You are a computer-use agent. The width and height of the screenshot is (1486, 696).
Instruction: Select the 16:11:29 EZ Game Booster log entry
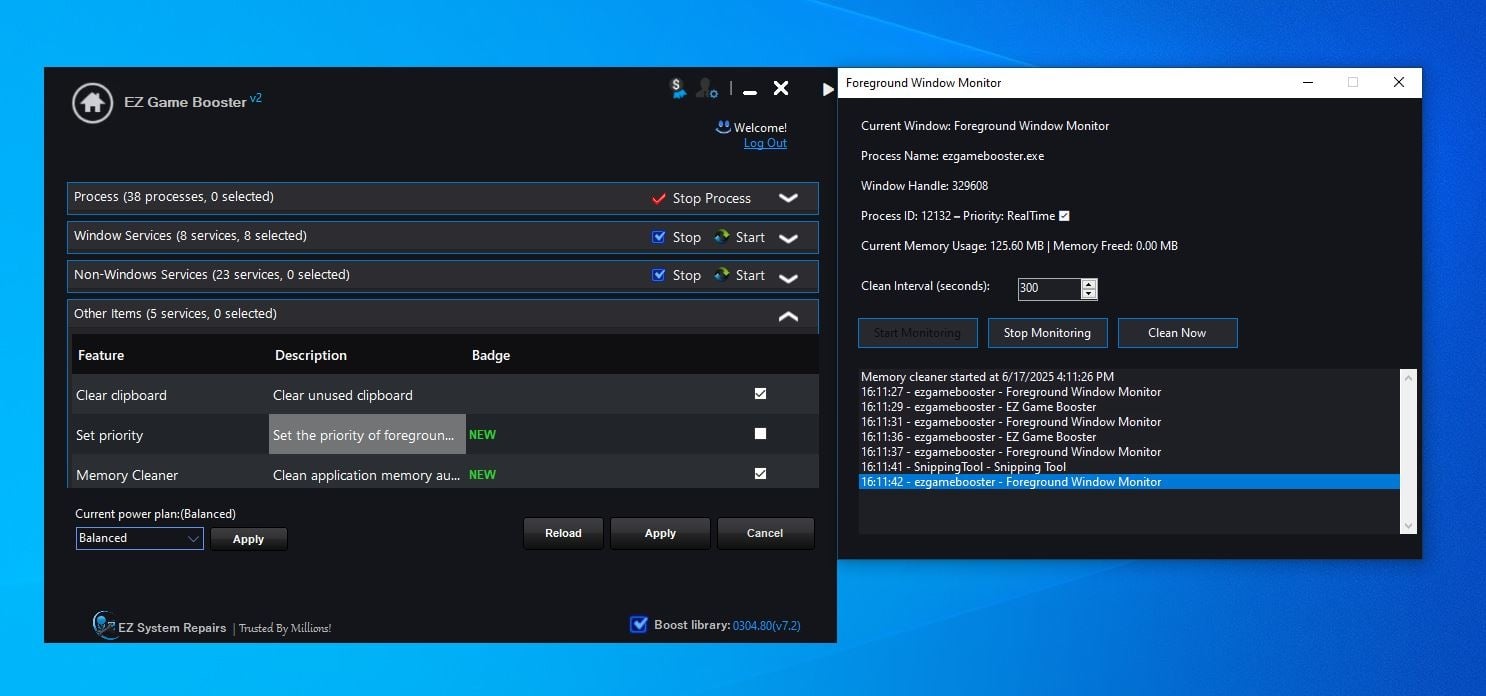pyautogui.click(x=1129, y=407)
